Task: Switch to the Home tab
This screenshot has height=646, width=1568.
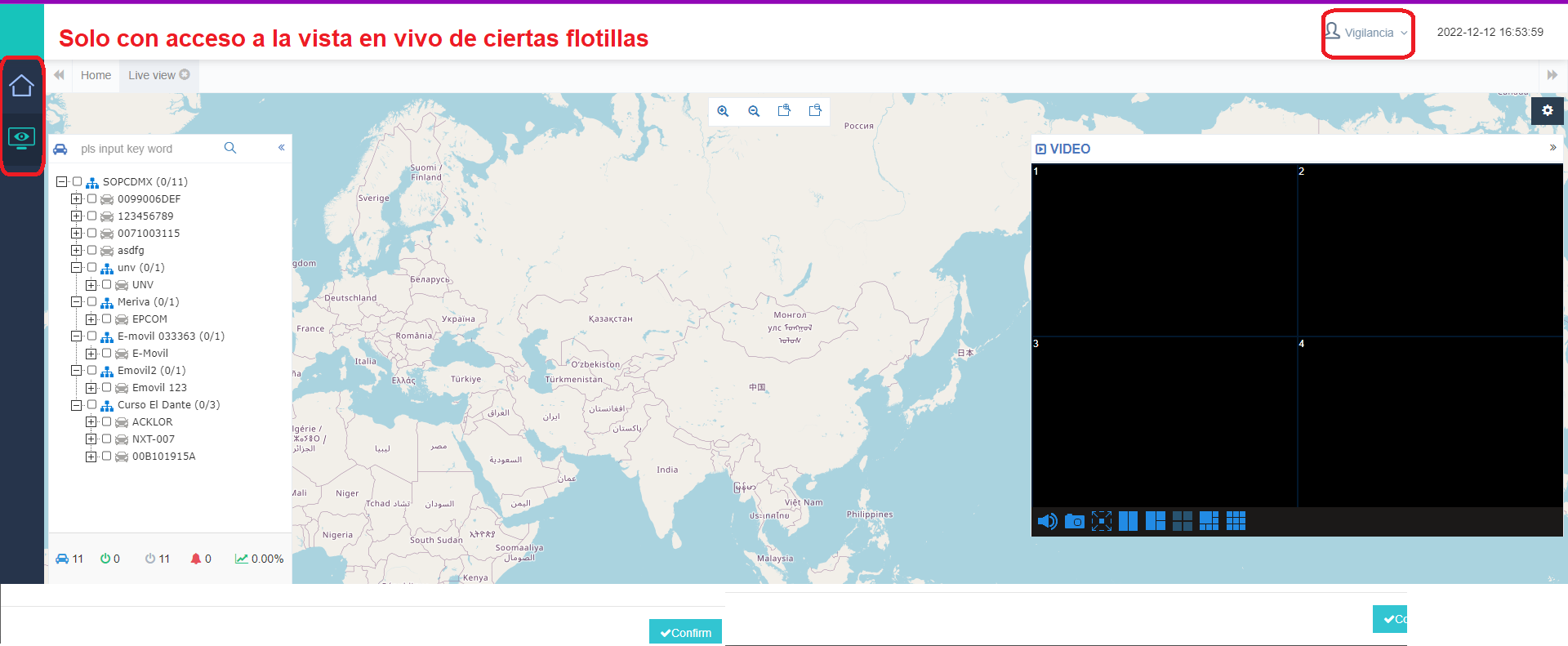Action: pos(96,75)
